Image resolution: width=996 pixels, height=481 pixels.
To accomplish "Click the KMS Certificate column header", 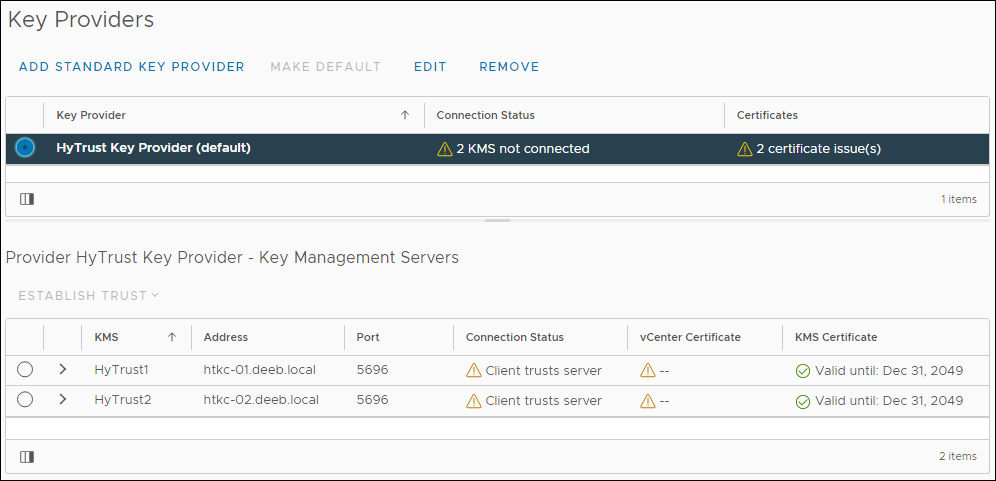I will coord(836,337).
